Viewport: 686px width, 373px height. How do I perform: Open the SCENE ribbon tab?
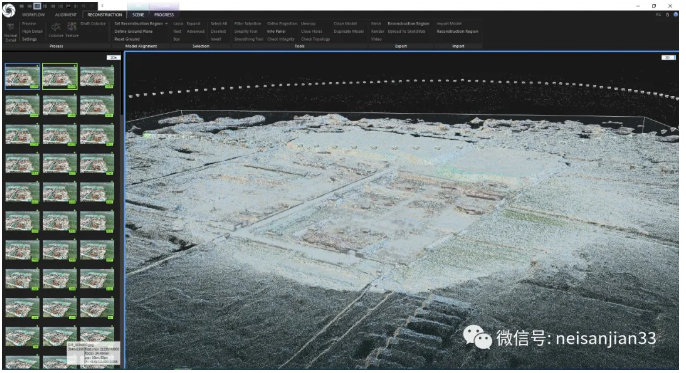click(x=138, y=15)
